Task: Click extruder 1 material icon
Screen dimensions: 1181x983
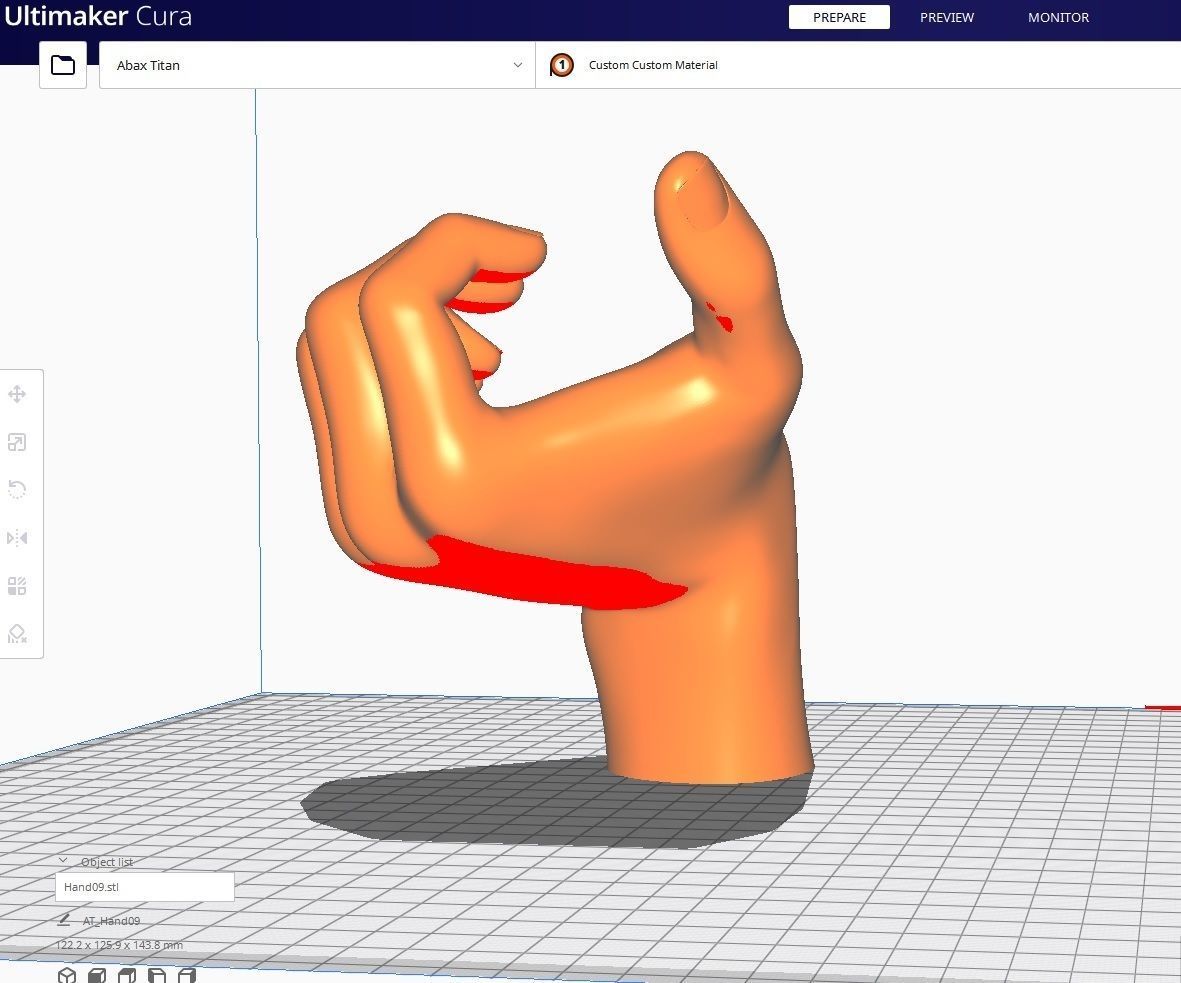Action: [x=561, y=65]
